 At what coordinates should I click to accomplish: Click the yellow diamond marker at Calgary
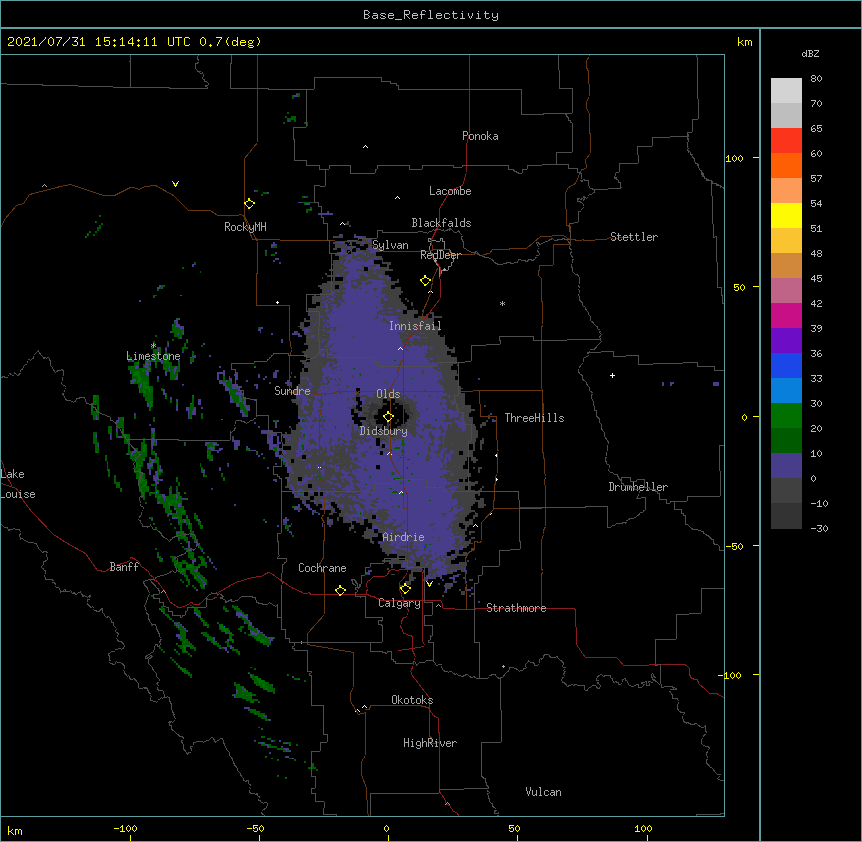[405, 589]
